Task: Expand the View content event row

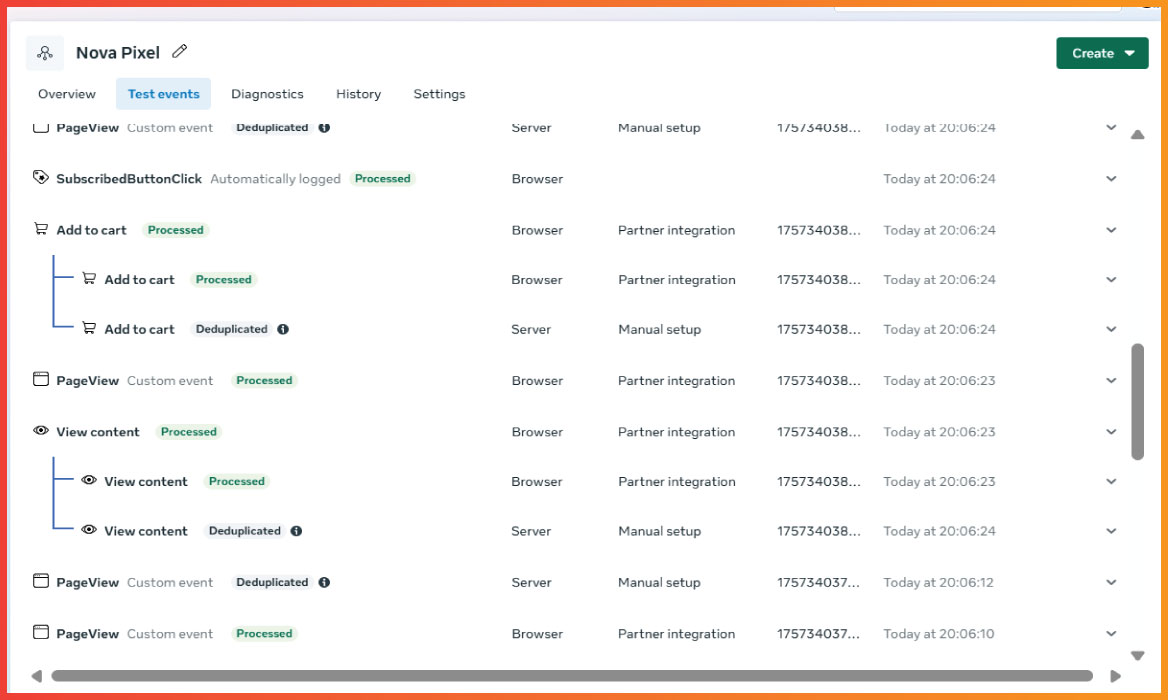Action: pos(1111,431)
